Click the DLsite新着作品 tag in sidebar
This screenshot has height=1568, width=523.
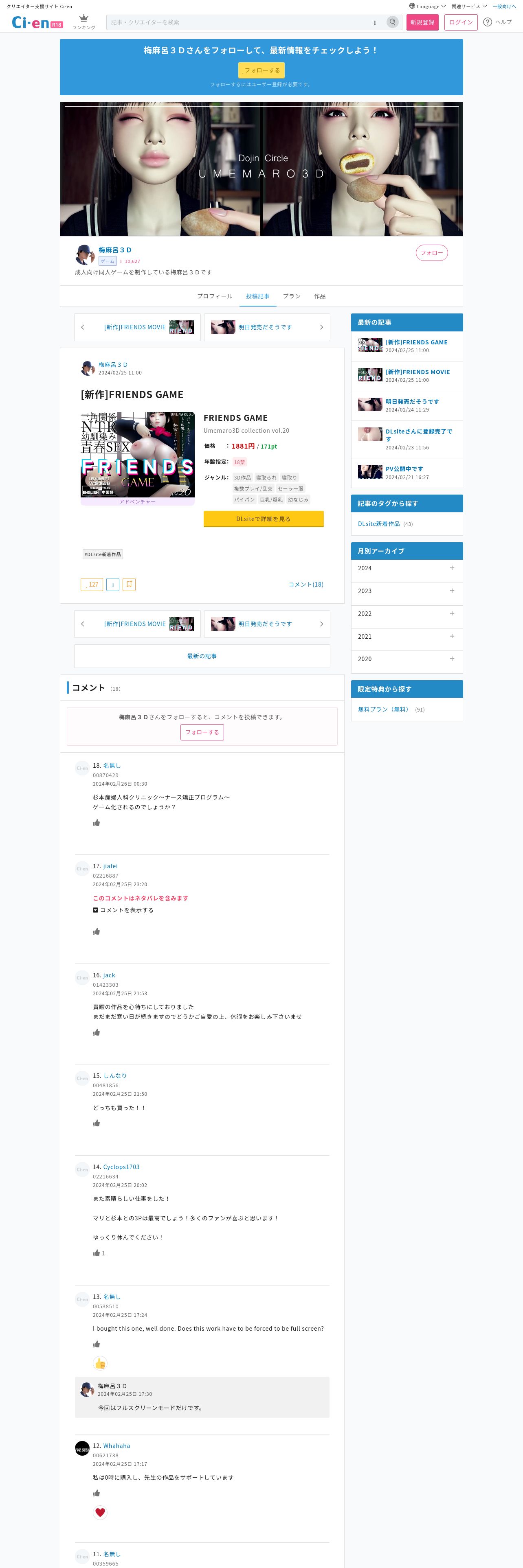point(379,524)
